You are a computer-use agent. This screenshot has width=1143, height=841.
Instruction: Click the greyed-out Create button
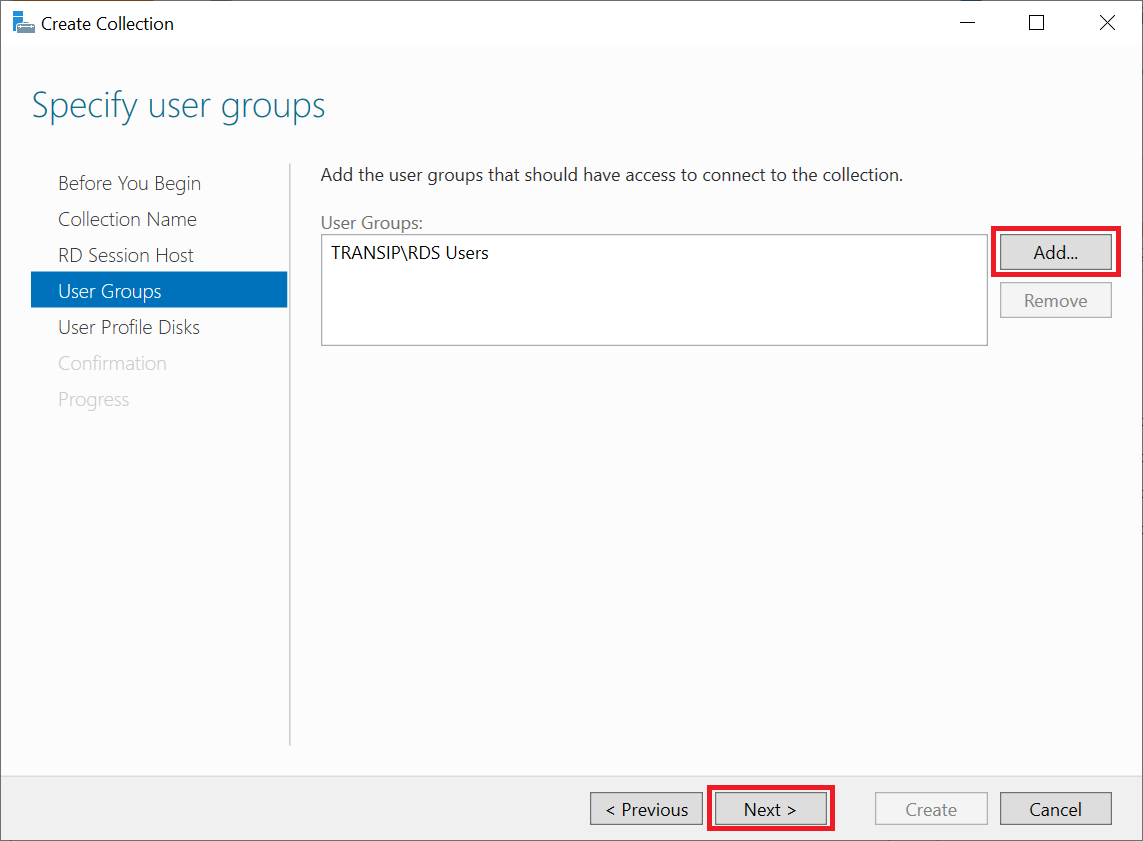tap(931, 809)
